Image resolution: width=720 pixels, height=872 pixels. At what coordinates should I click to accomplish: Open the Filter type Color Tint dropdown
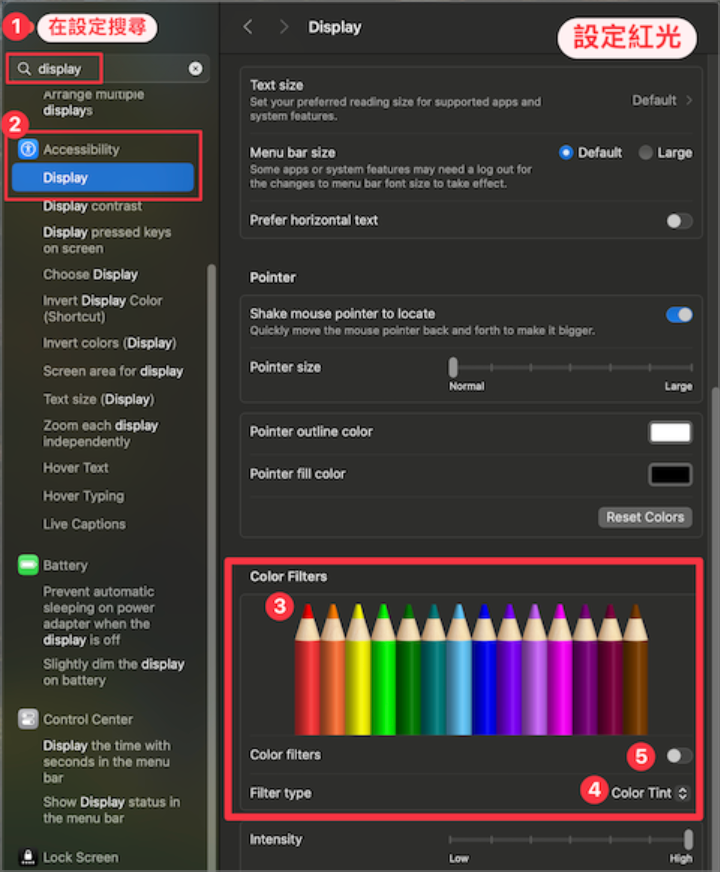(x=650, y=793)
